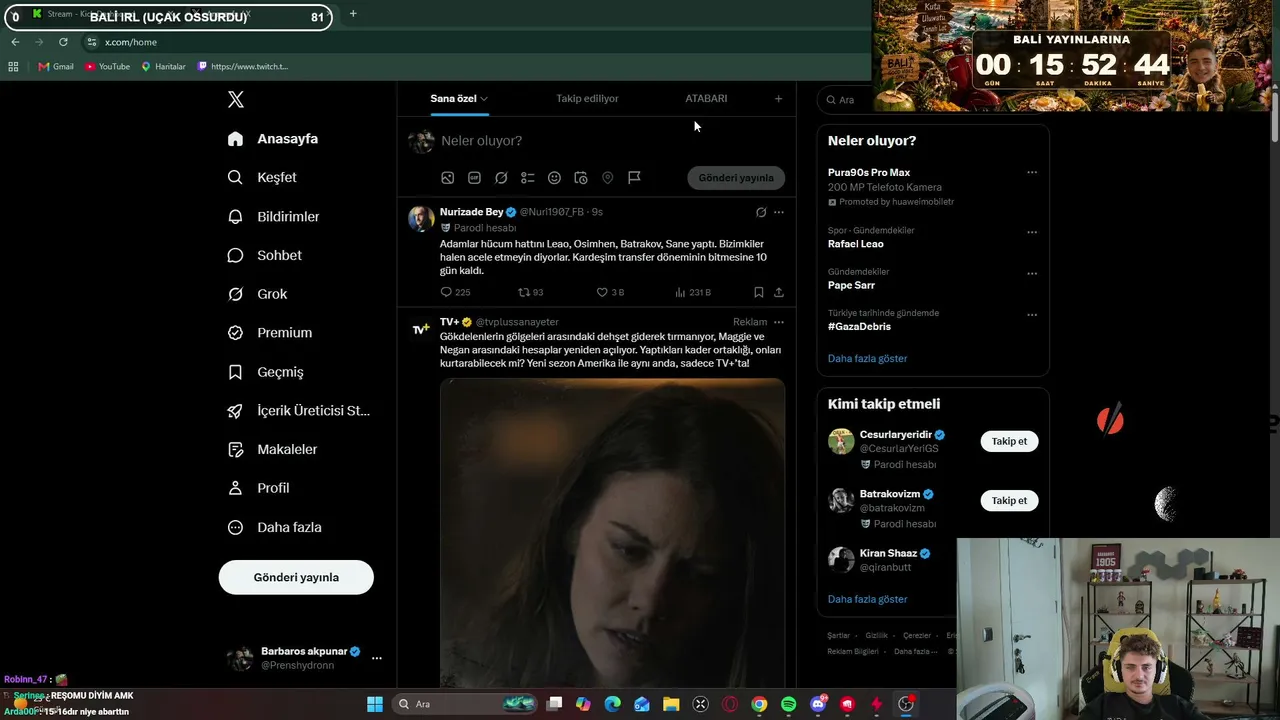Open Discord from the taskbar

[x=818, y=704]
